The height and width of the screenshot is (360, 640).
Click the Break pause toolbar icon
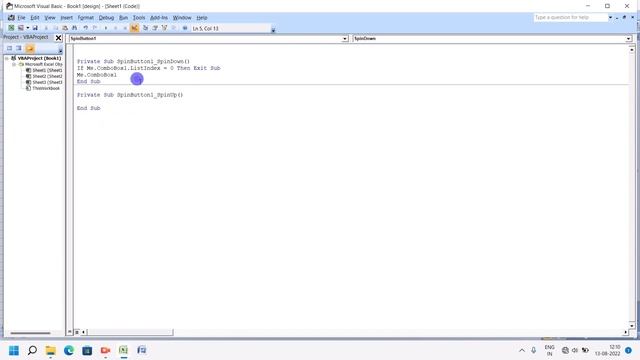click(116, 28)
